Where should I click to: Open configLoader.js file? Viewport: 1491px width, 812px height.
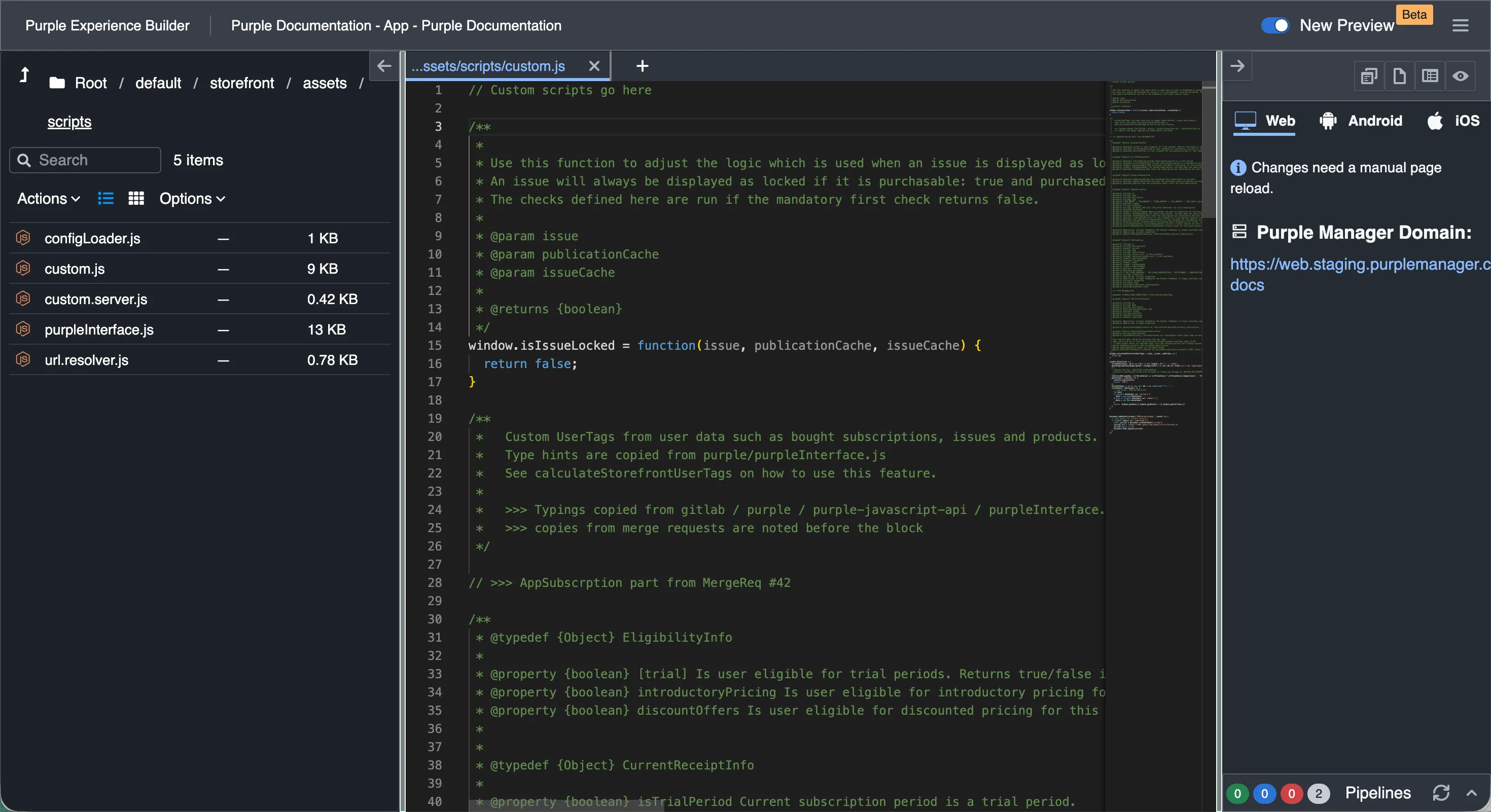(x=93, y=238)
